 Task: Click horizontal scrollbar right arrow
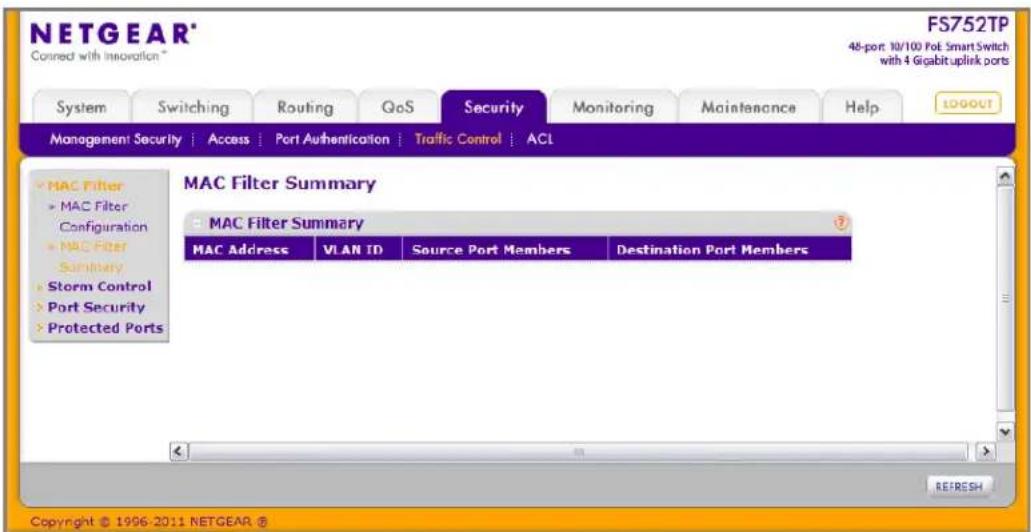coord(988,452)
